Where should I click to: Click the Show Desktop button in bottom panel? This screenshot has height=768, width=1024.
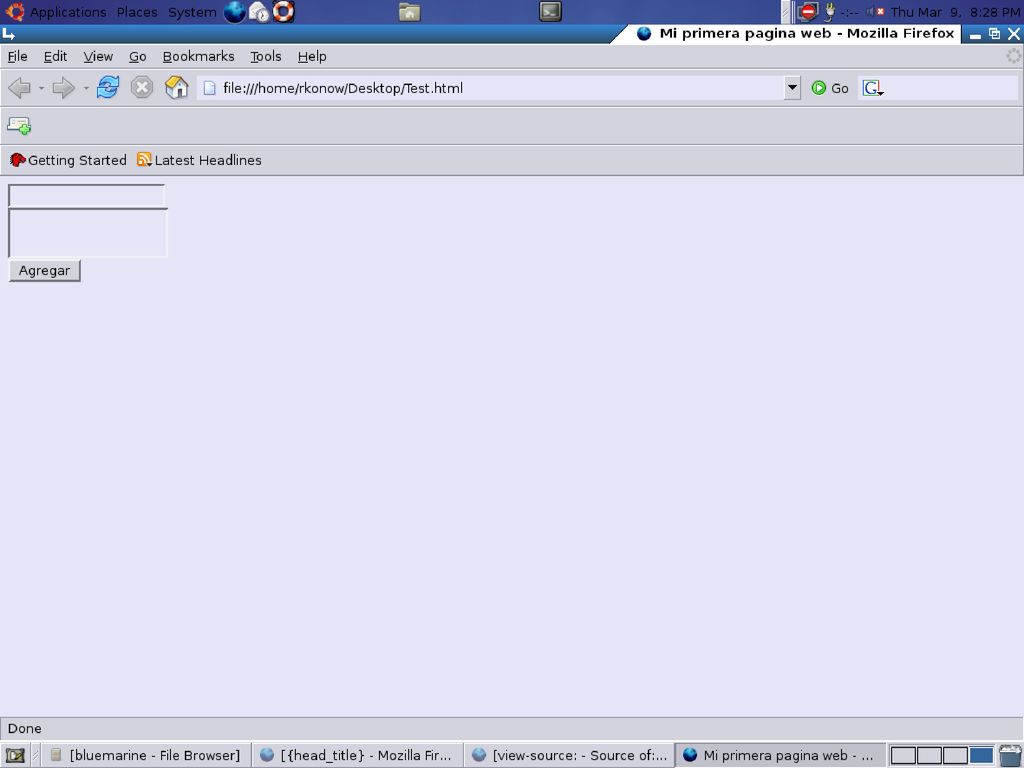pos(14,756)
